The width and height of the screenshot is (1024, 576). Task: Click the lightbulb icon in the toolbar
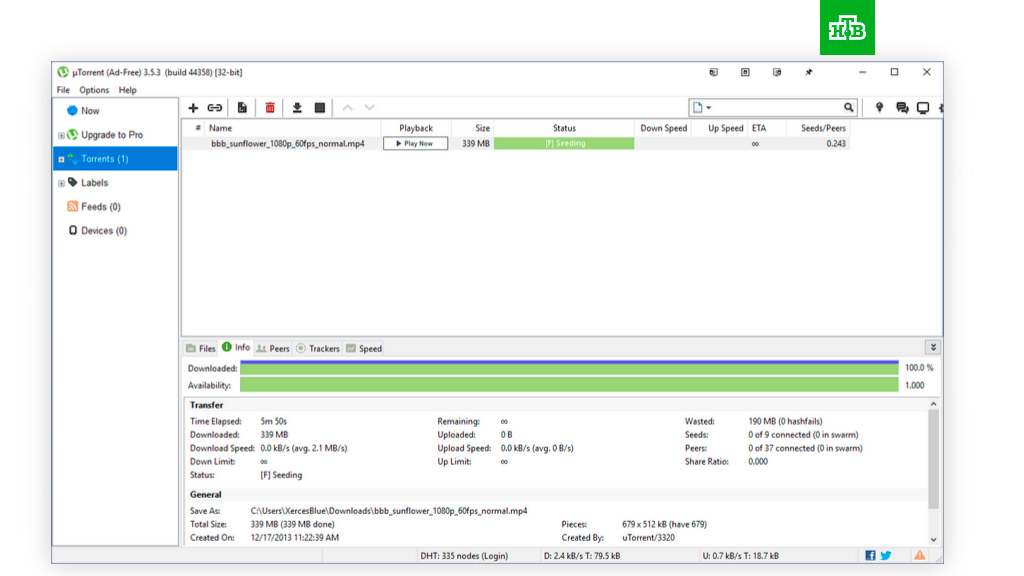(x=880, y=108)
